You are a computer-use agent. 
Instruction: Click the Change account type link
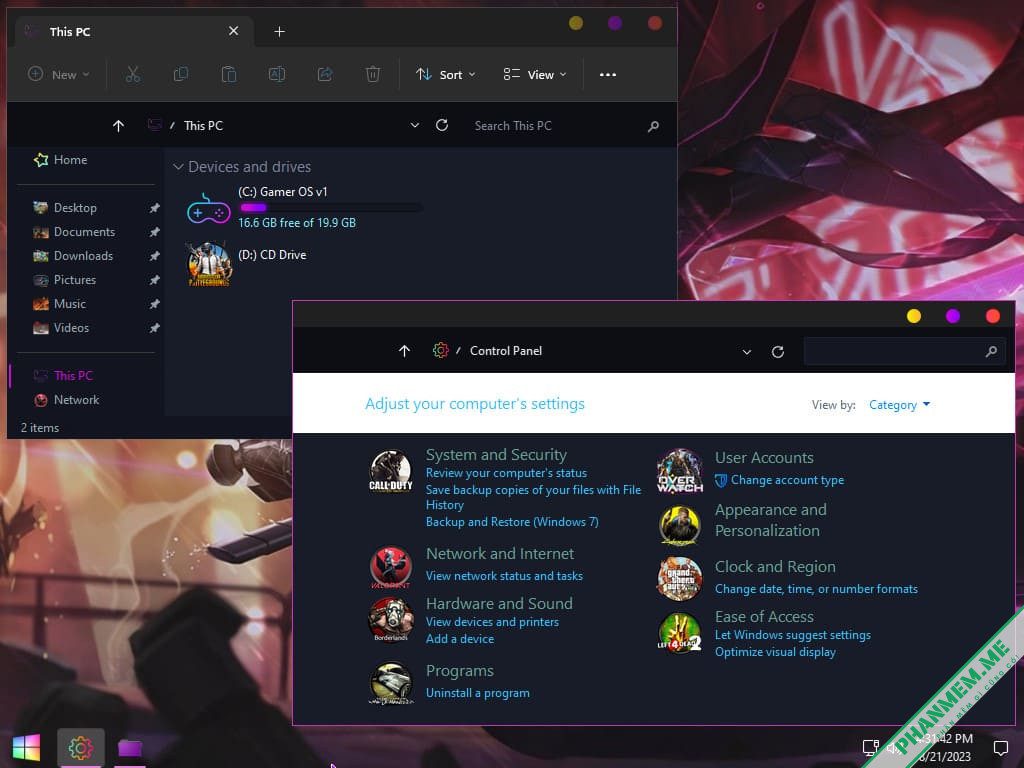click(x=787, y=480)
